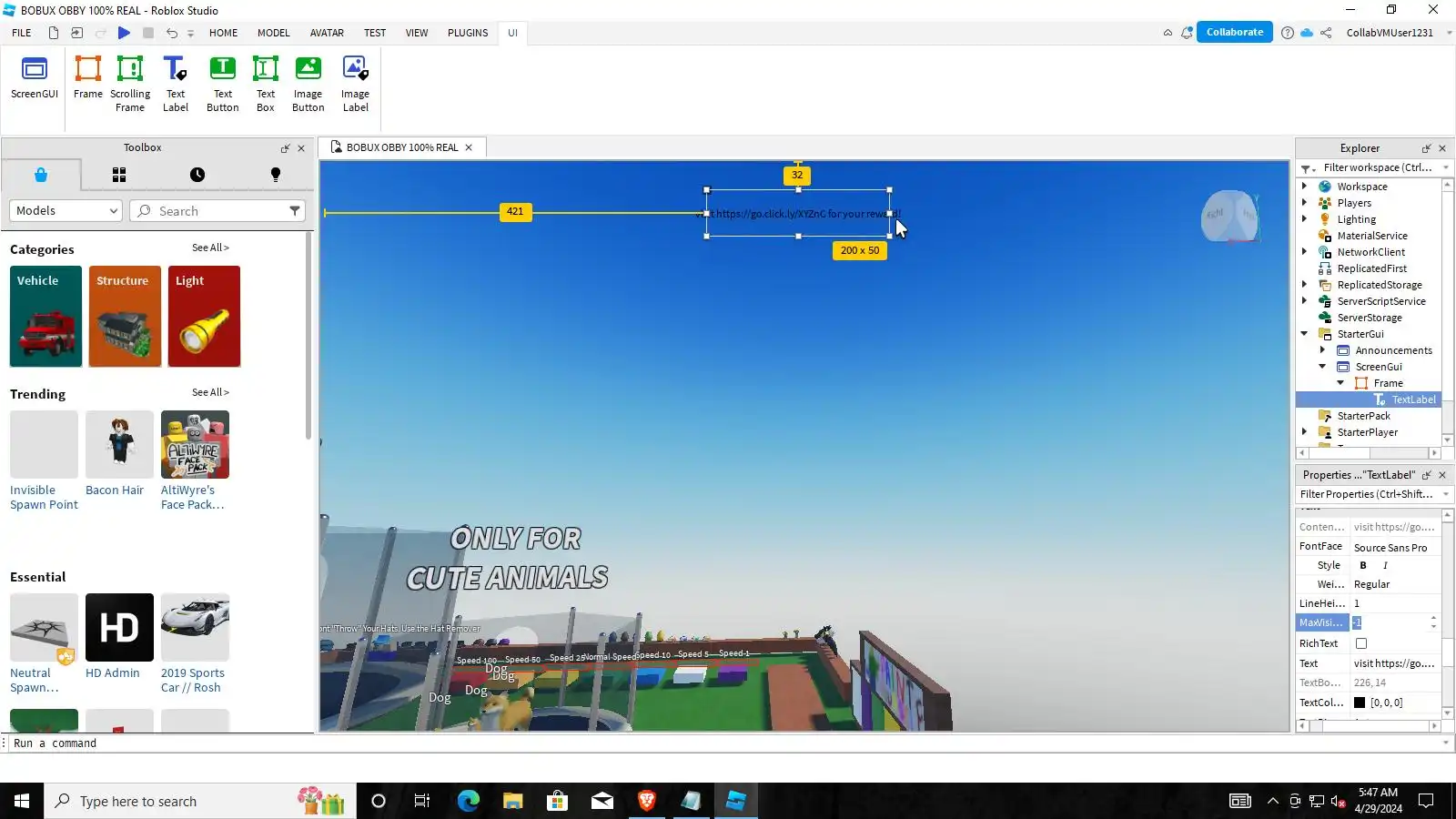Add a Text Box element
1456x819 pixels.
pyautogui.click(x=266, y=84)
